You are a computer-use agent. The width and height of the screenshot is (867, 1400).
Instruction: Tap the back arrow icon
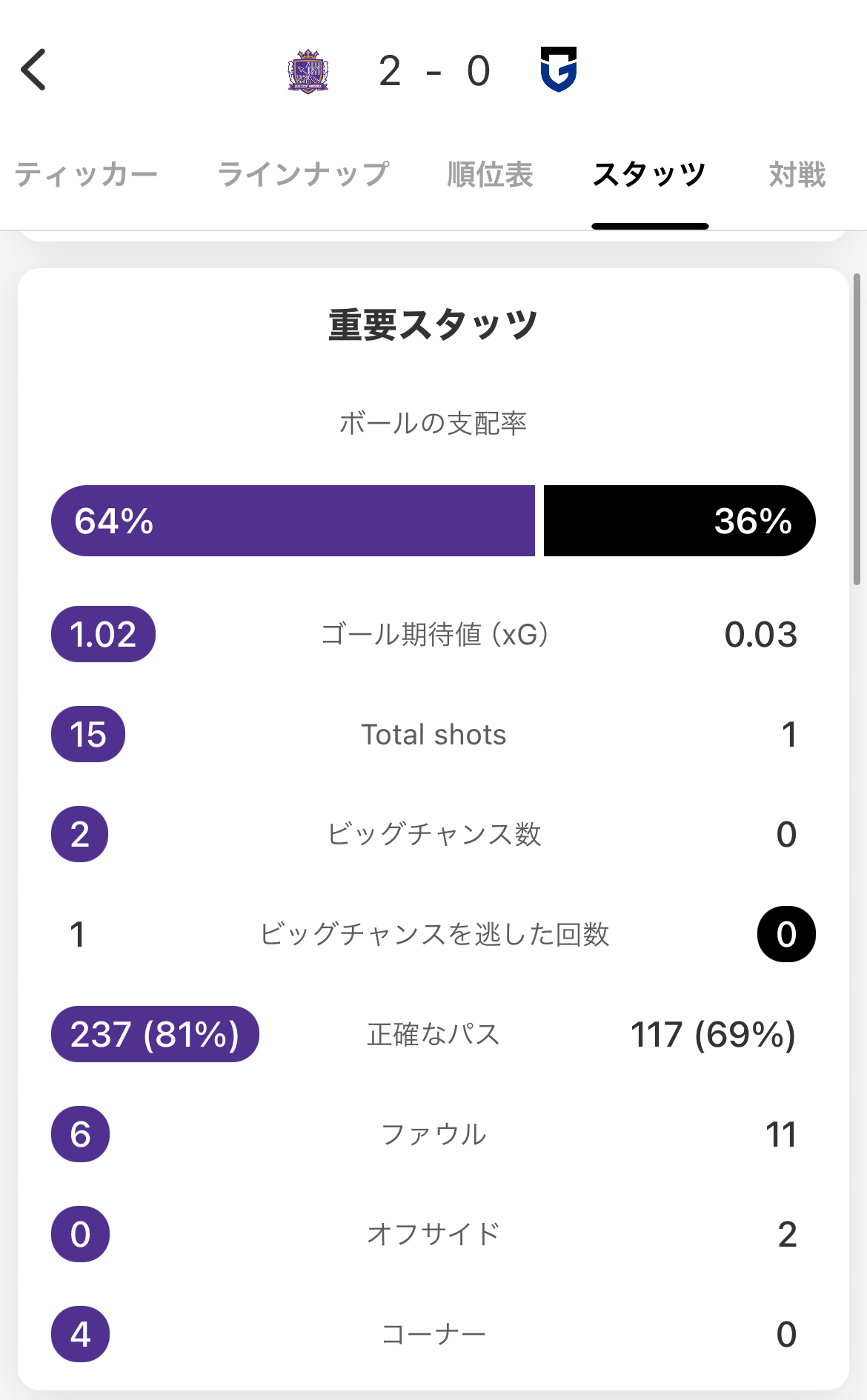click(34, 70)
